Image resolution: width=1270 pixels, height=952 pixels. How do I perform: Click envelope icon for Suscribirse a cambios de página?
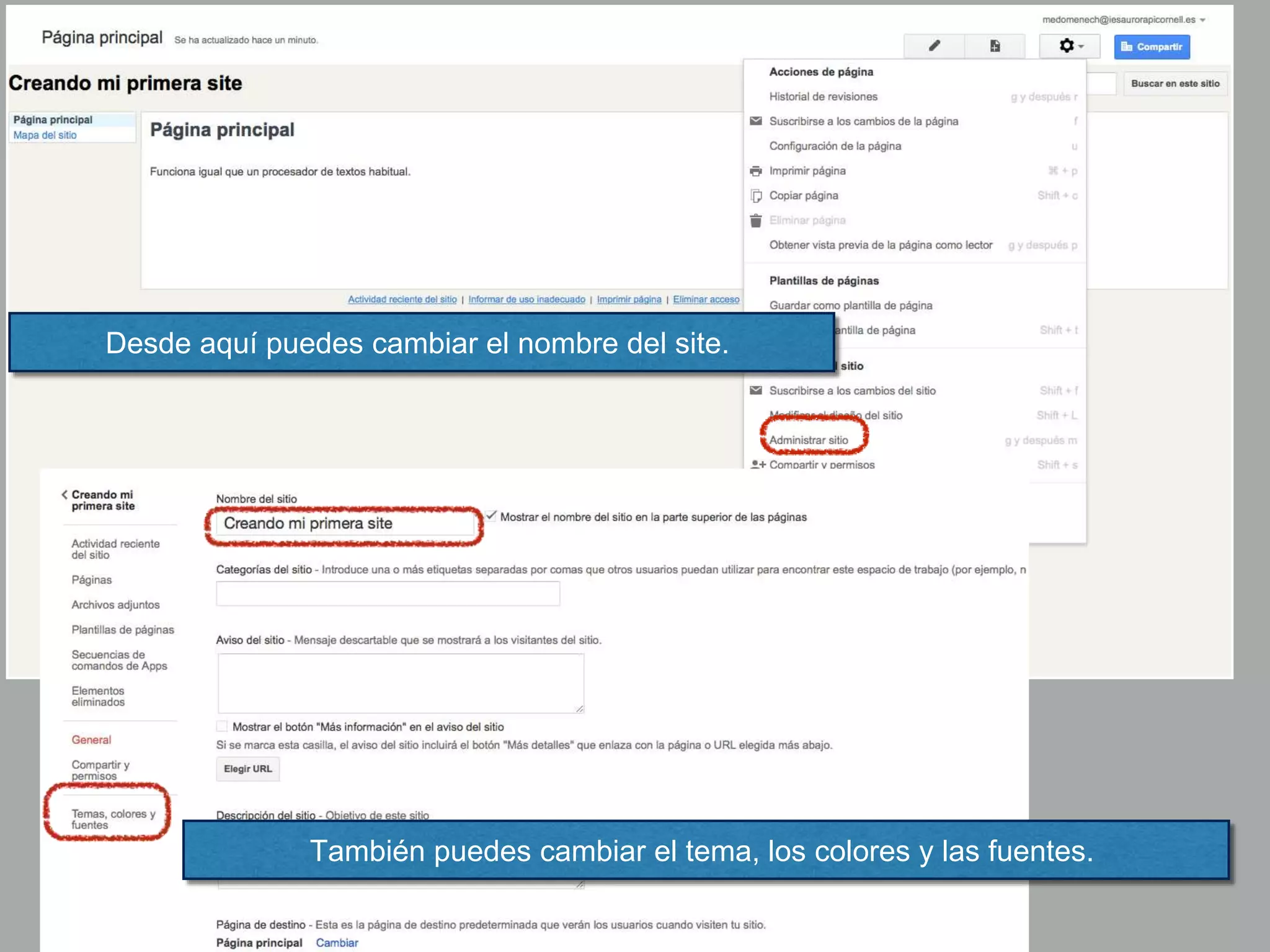click(x=755, y=121)
